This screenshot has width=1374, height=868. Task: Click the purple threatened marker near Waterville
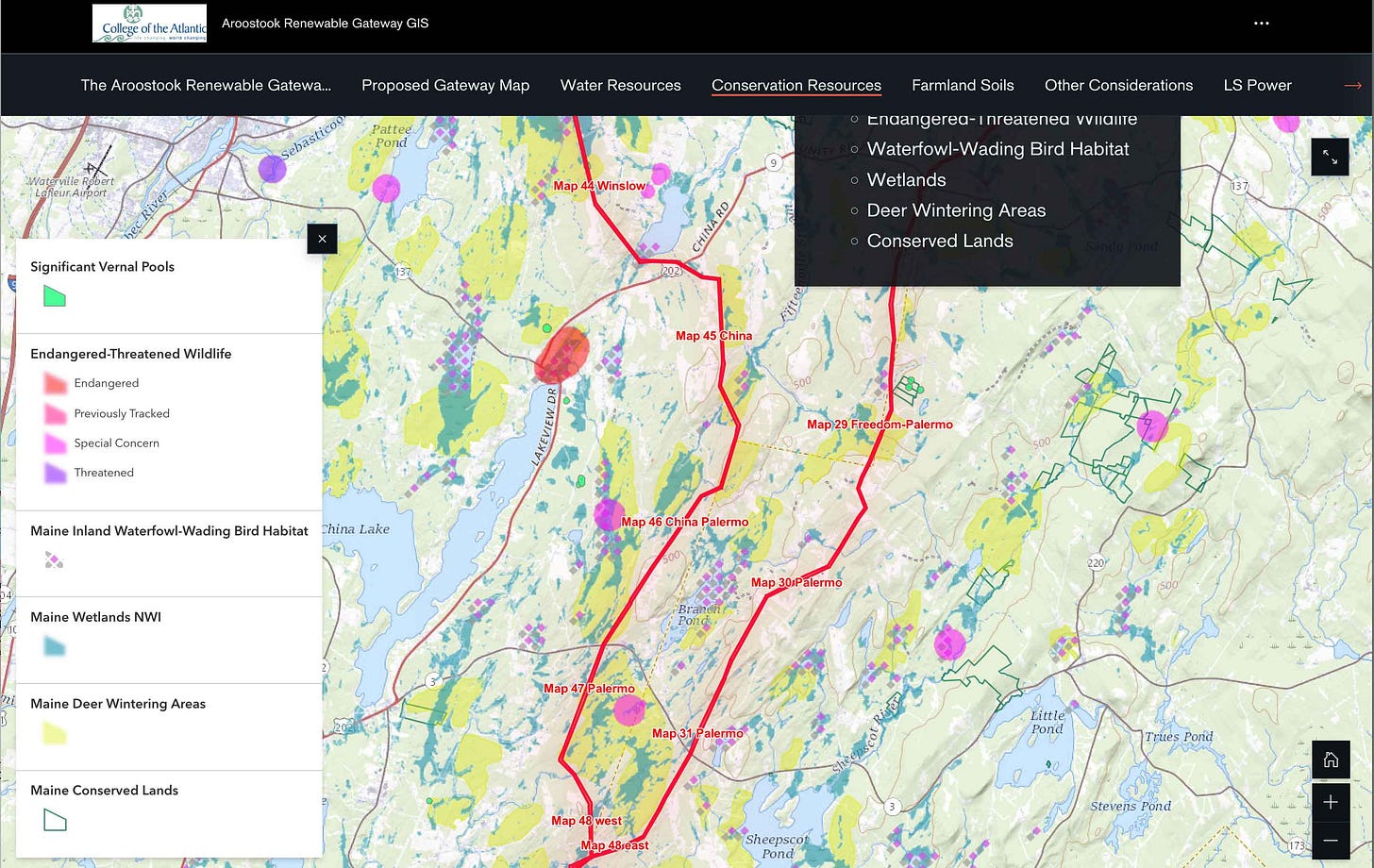click(272, 169)
